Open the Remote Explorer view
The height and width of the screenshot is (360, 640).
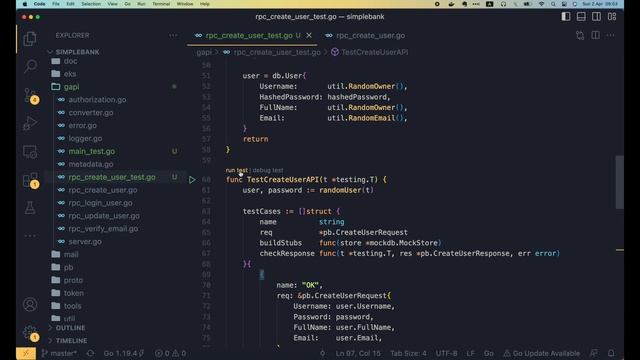[30, 152]
